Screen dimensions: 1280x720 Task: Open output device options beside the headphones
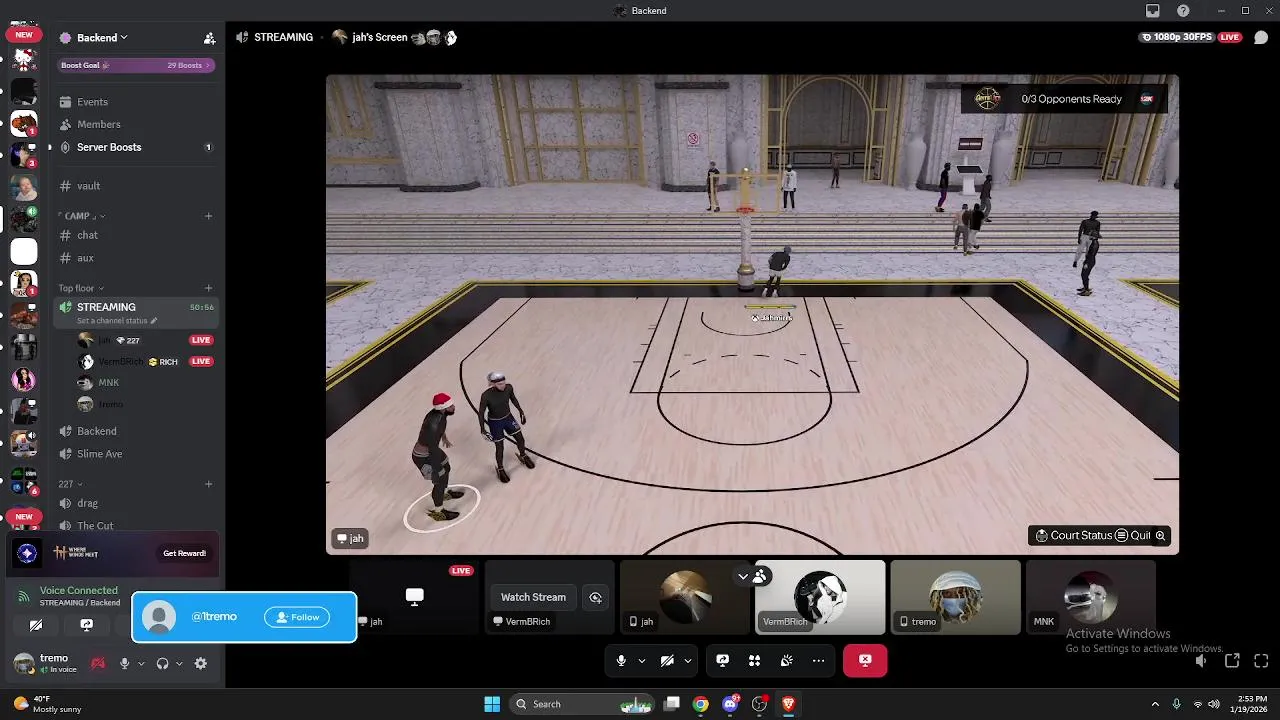[x=178, y=663]
